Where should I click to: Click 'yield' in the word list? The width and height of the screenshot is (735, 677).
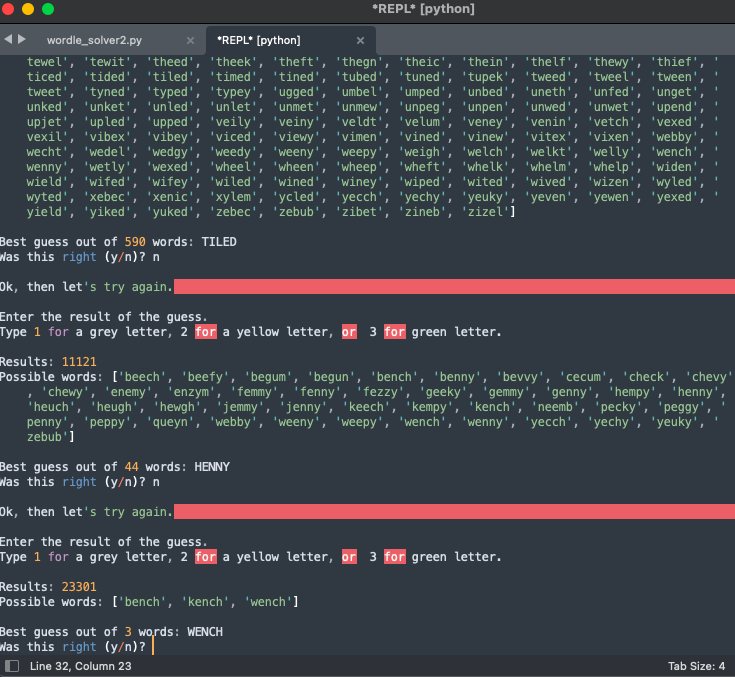point(44,212)
